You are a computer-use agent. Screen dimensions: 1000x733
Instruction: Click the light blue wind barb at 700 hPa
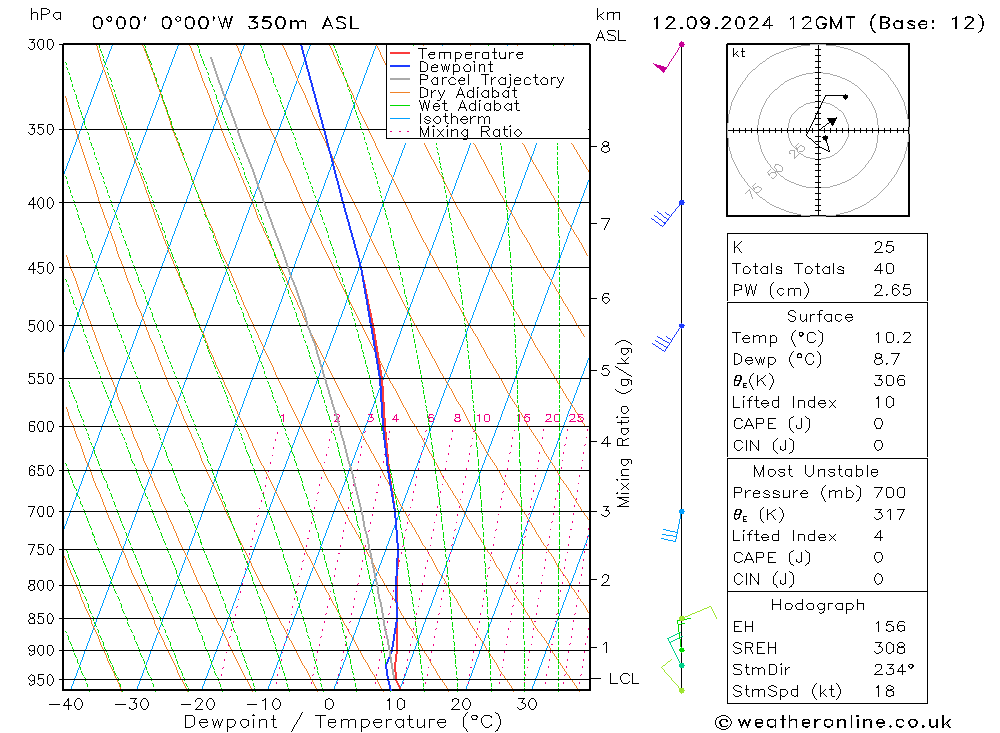point(673,526)
